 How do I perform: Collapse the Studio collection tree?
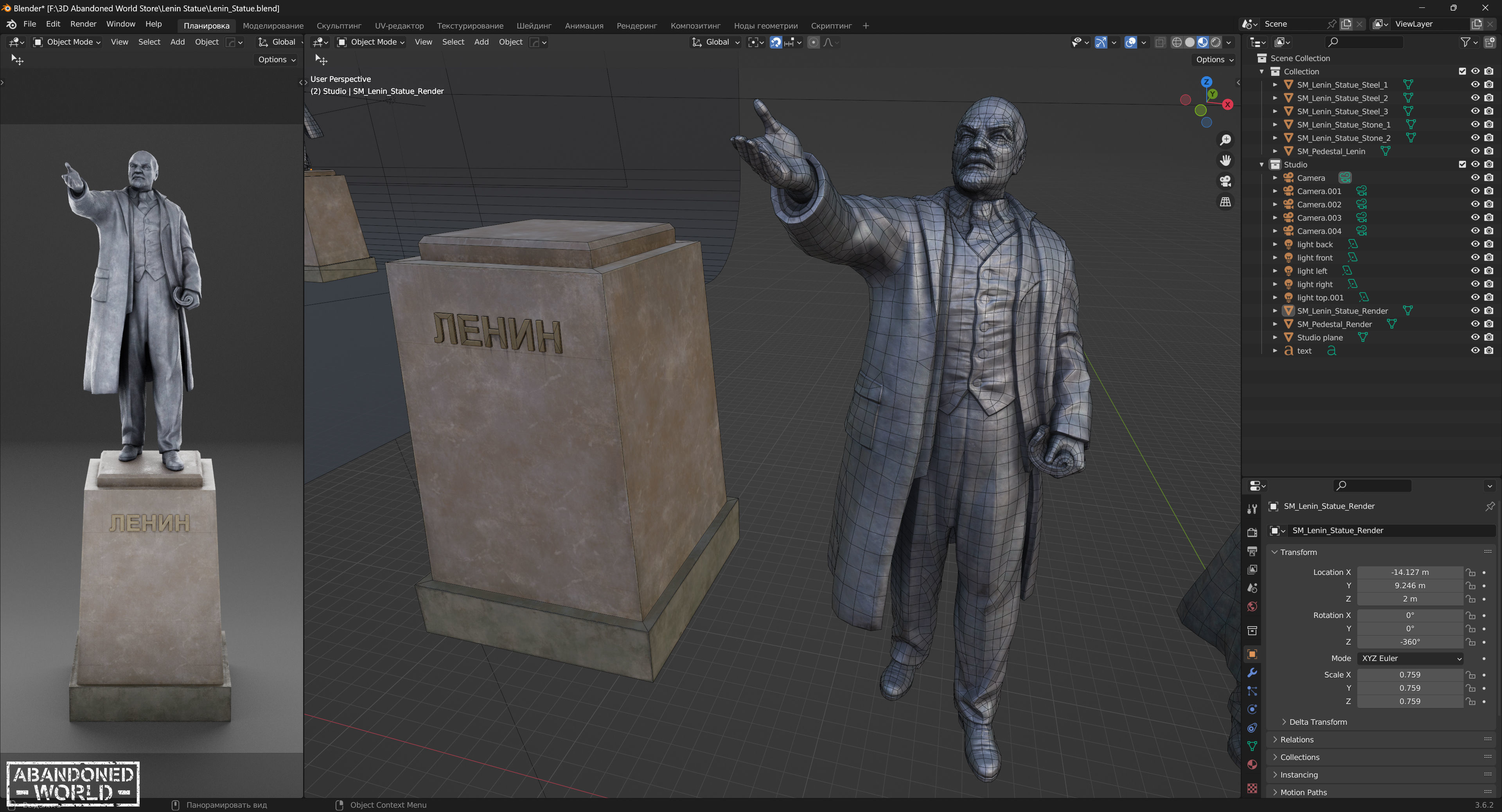click(x=1262, y=164)
